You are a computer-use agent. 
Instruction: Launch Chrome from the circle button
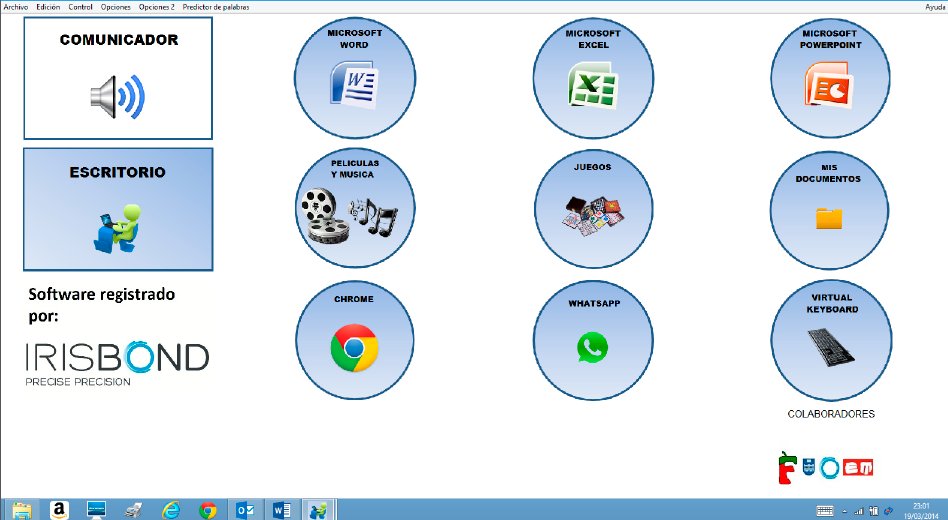click(354, 341)
